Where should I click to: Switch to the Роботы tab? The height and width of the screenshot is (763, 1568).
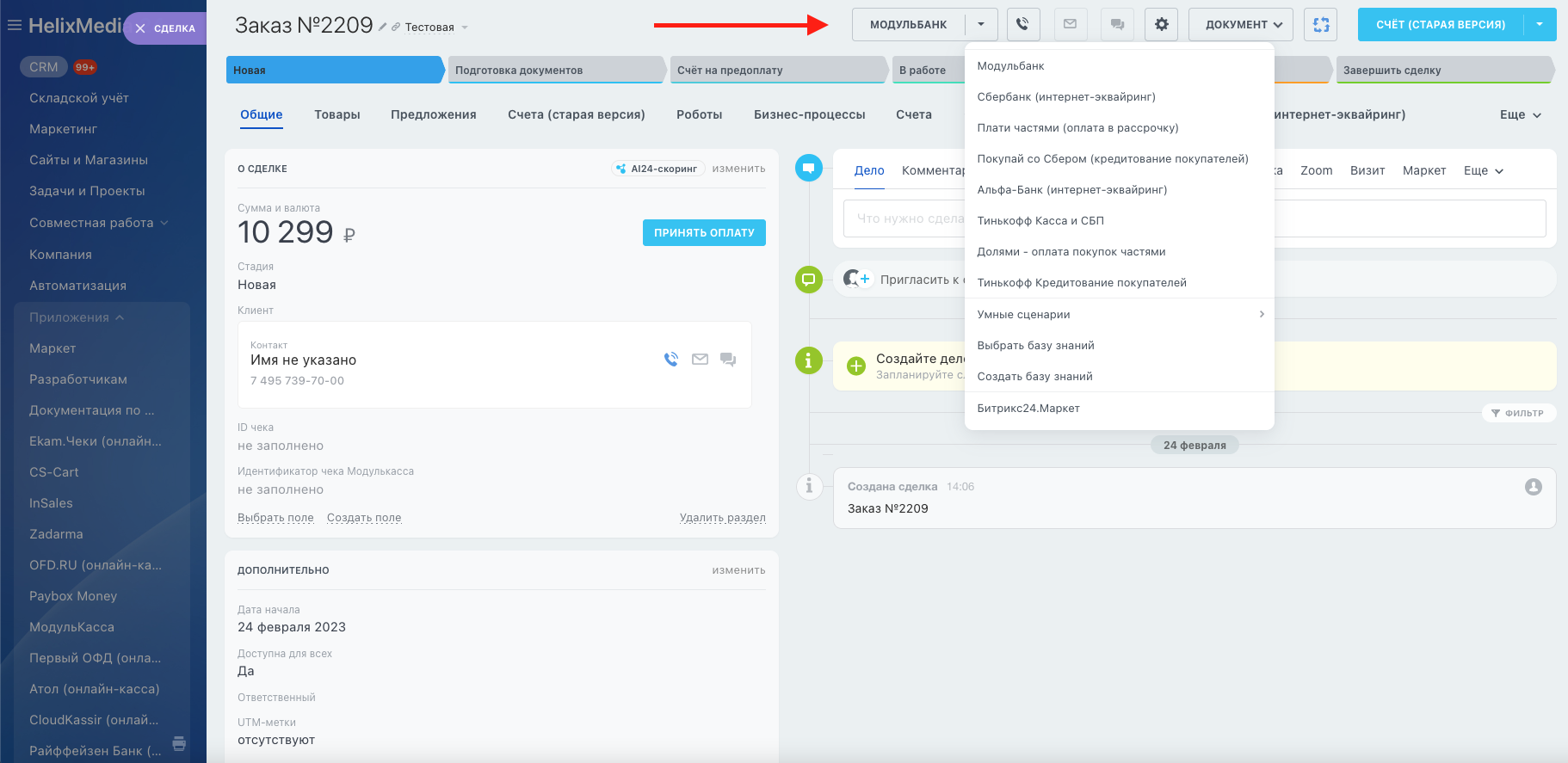(x=700, y=114)
